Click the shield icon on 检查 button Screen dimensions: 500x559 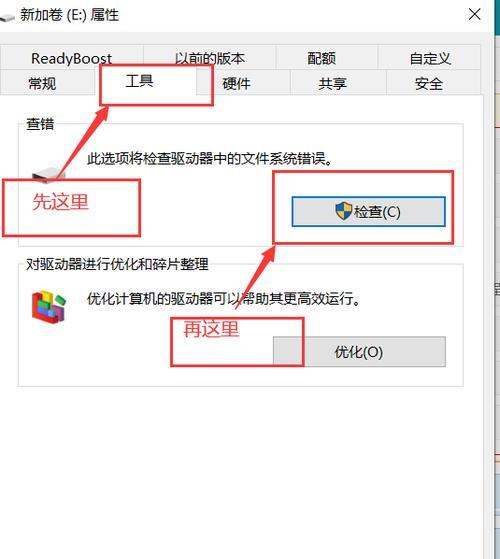tap(344, 211)
